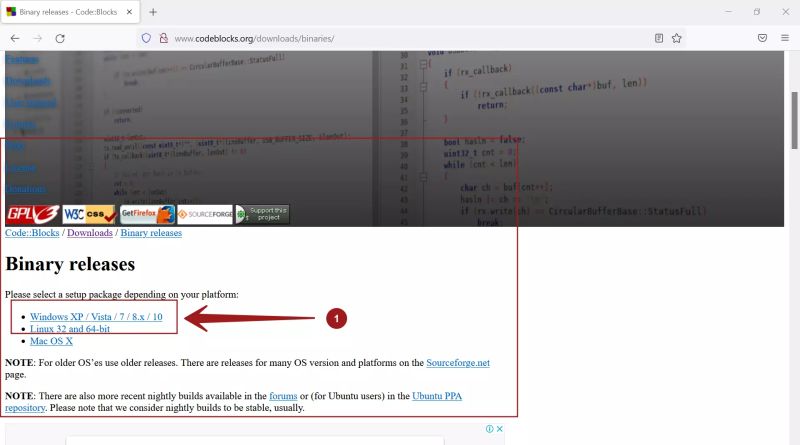Choose Windows XP / Vista / 7 / 8.x / 10
This screenshot has height=445, width=800.
click(x=96, y=317)
